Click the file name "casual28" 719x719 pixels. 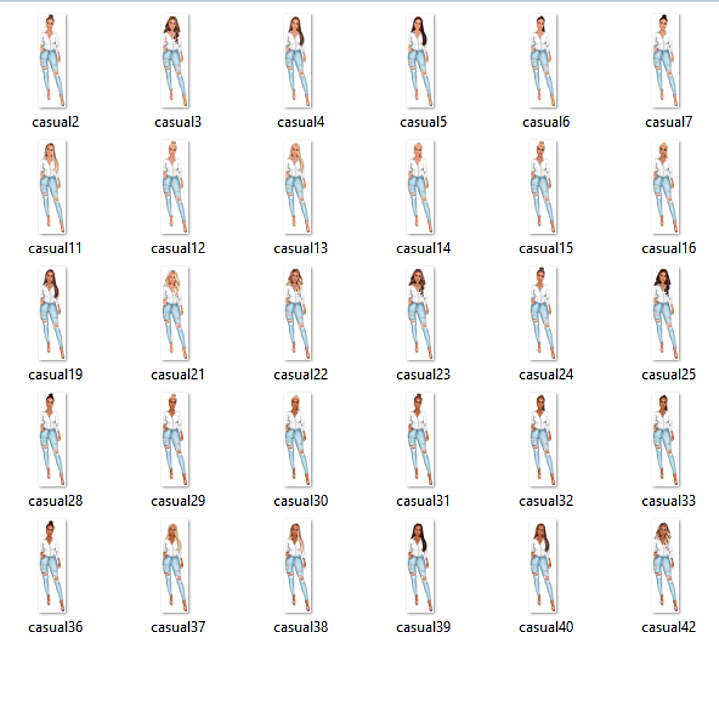coord(55,501)
